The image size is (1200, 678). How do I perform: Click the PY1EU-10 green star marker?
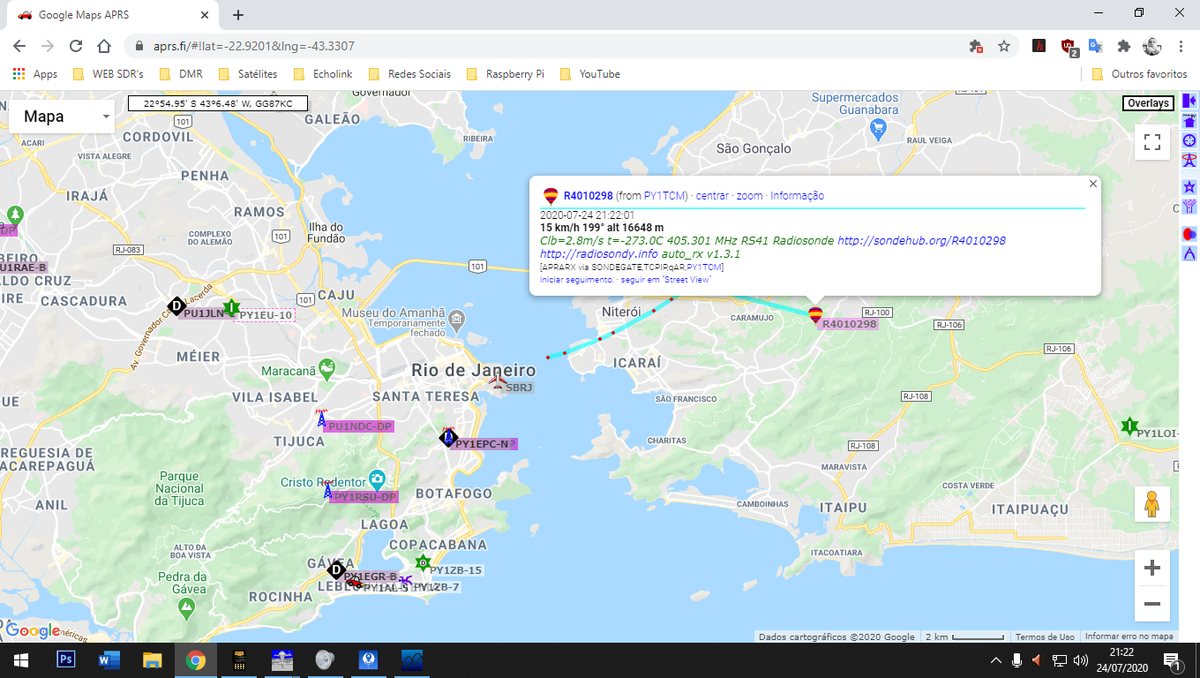coord(231,308)
